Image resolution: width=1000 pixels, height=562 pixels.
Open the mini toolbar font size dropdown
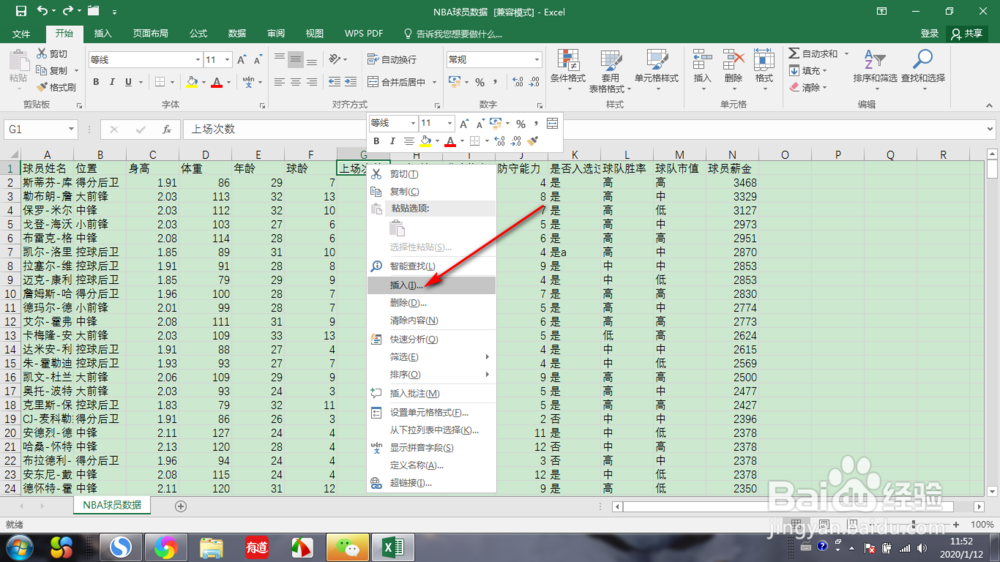[450, 123]
